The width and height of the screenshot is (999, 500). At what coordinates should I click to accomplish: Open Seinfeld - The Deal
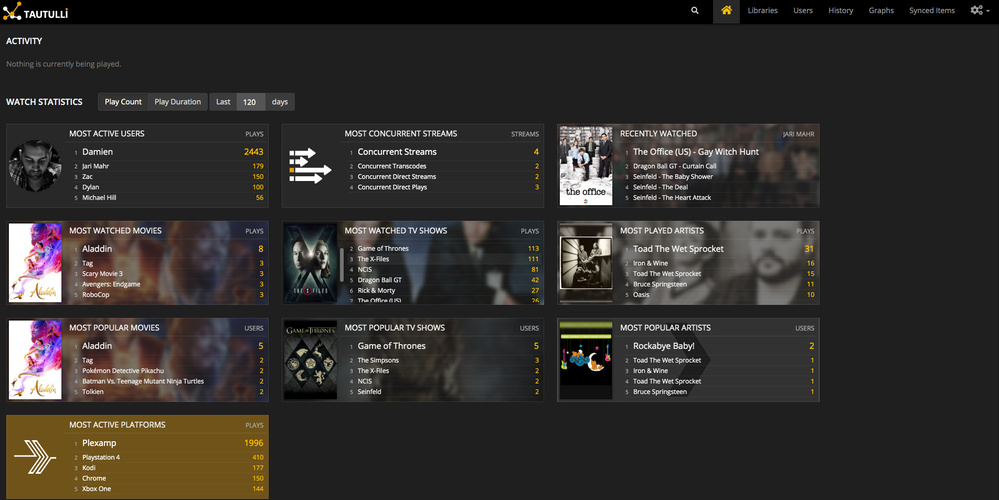[660, 187]
